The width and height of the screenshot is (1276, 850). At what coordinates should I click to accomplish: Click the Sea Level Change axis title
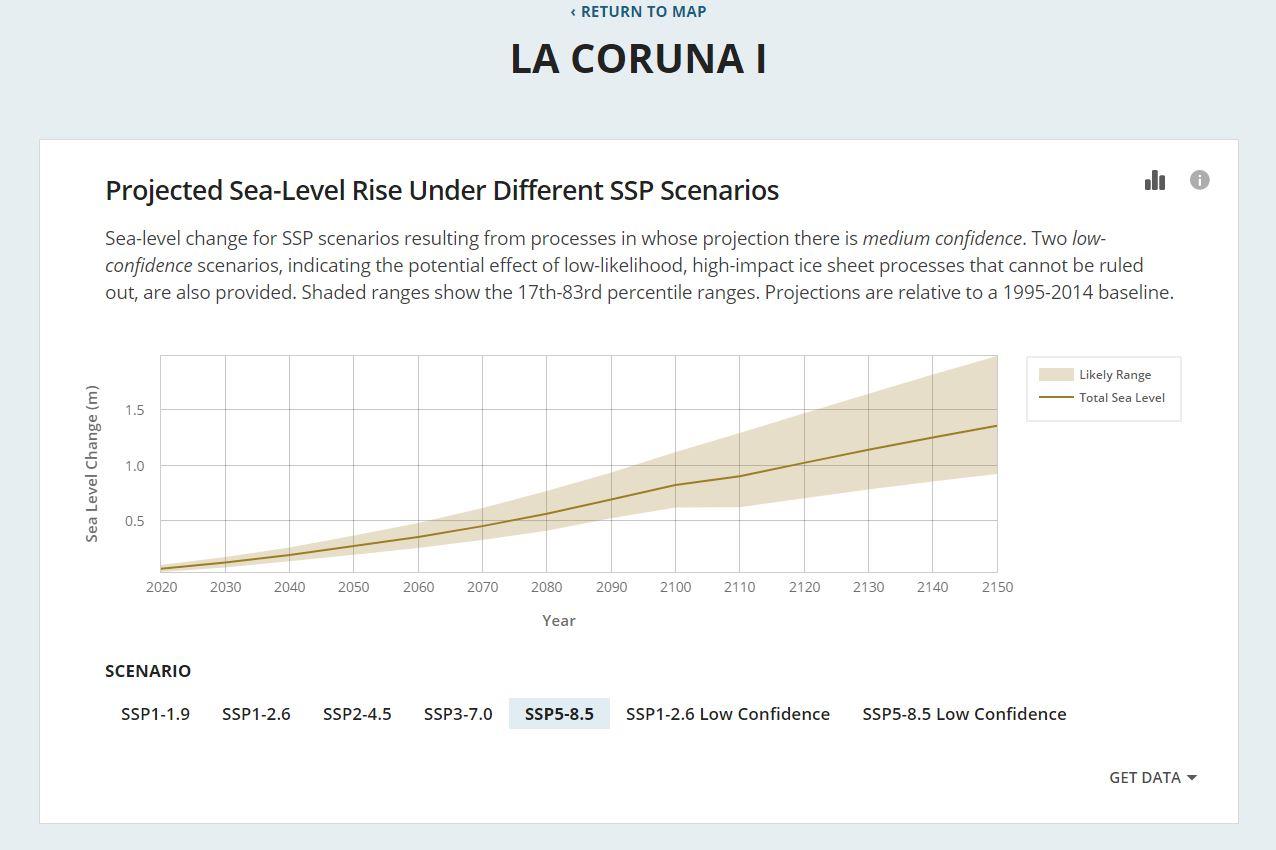(92, 463)
